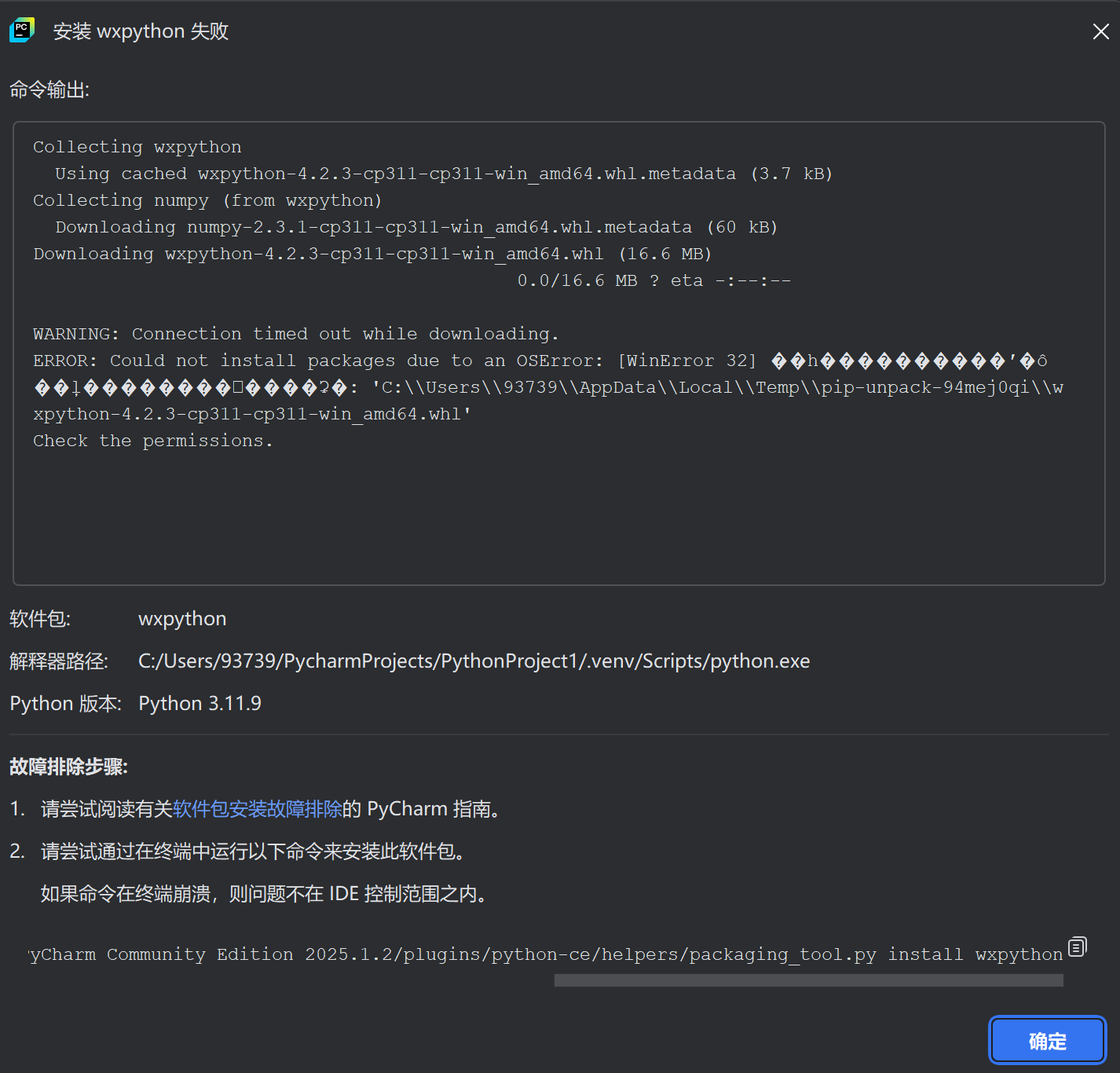Click the 'Python 版本:' label

click(66, 703)
